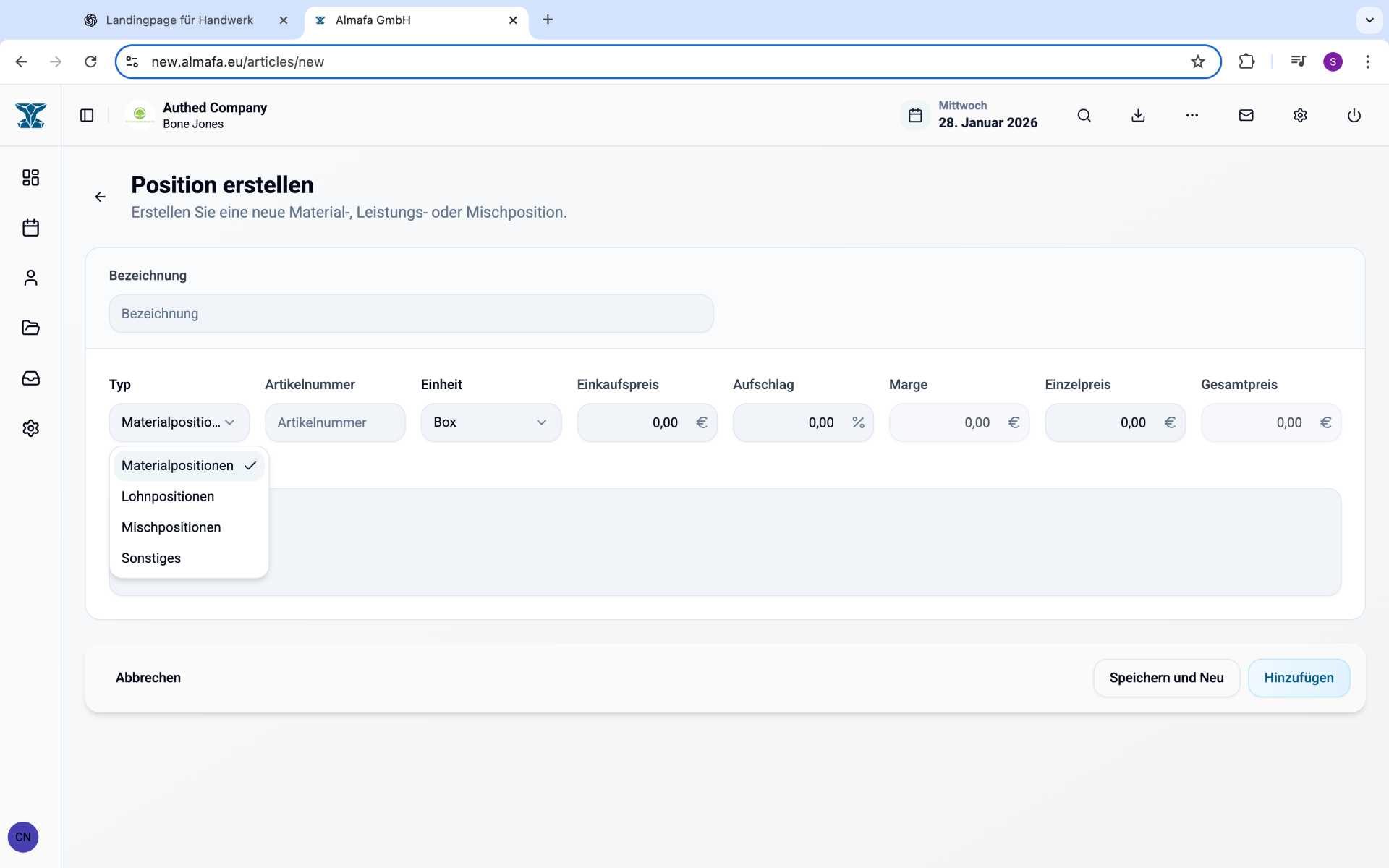Open the Chrome media control icon

[1299, 61]
